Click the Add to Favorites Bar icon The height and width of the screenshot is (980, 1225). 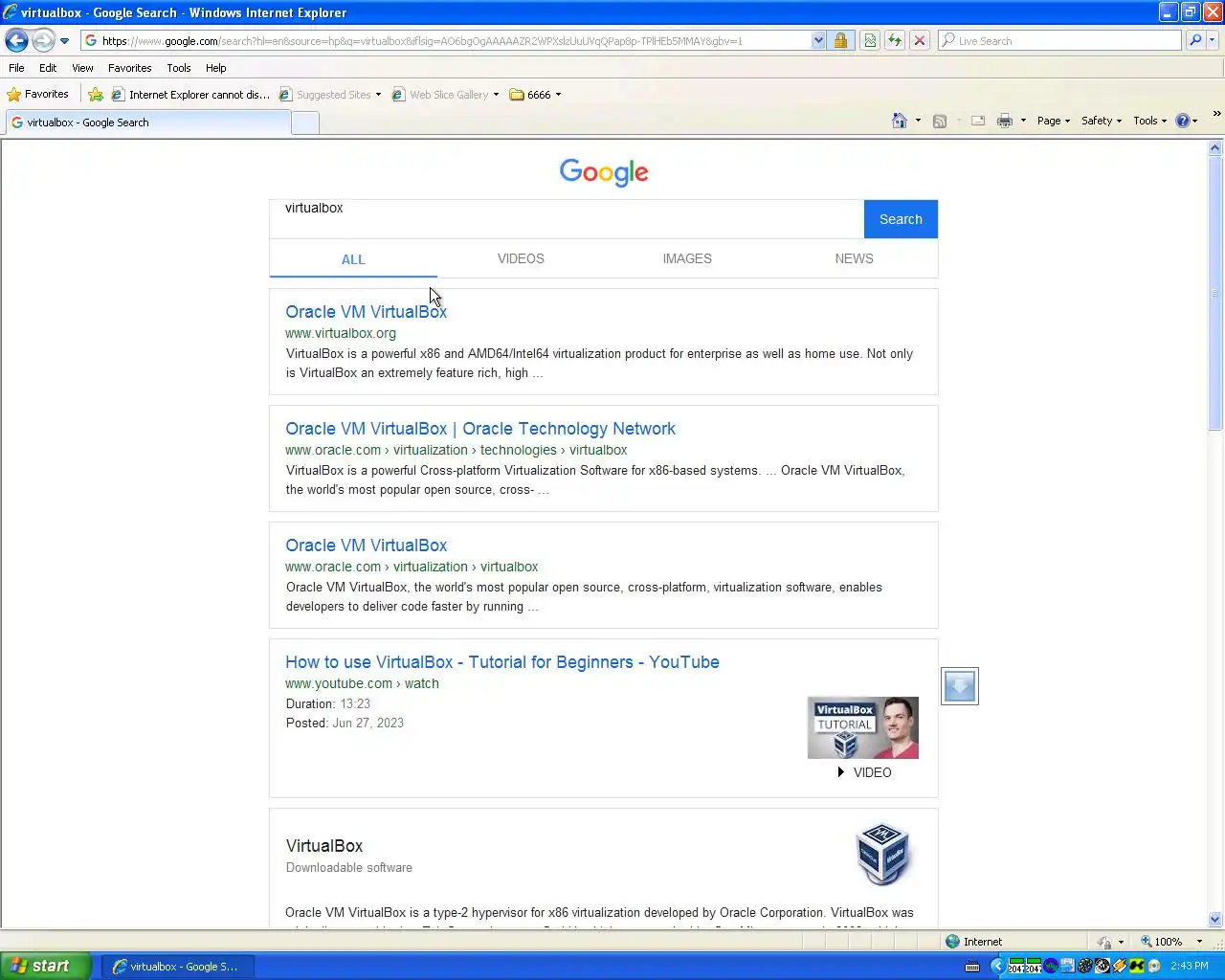96,95
